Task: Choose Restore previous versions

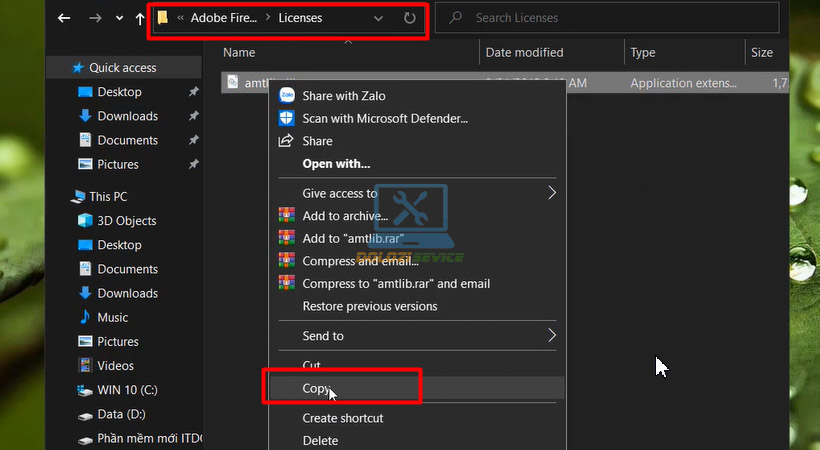Action: tap(369, 307)
